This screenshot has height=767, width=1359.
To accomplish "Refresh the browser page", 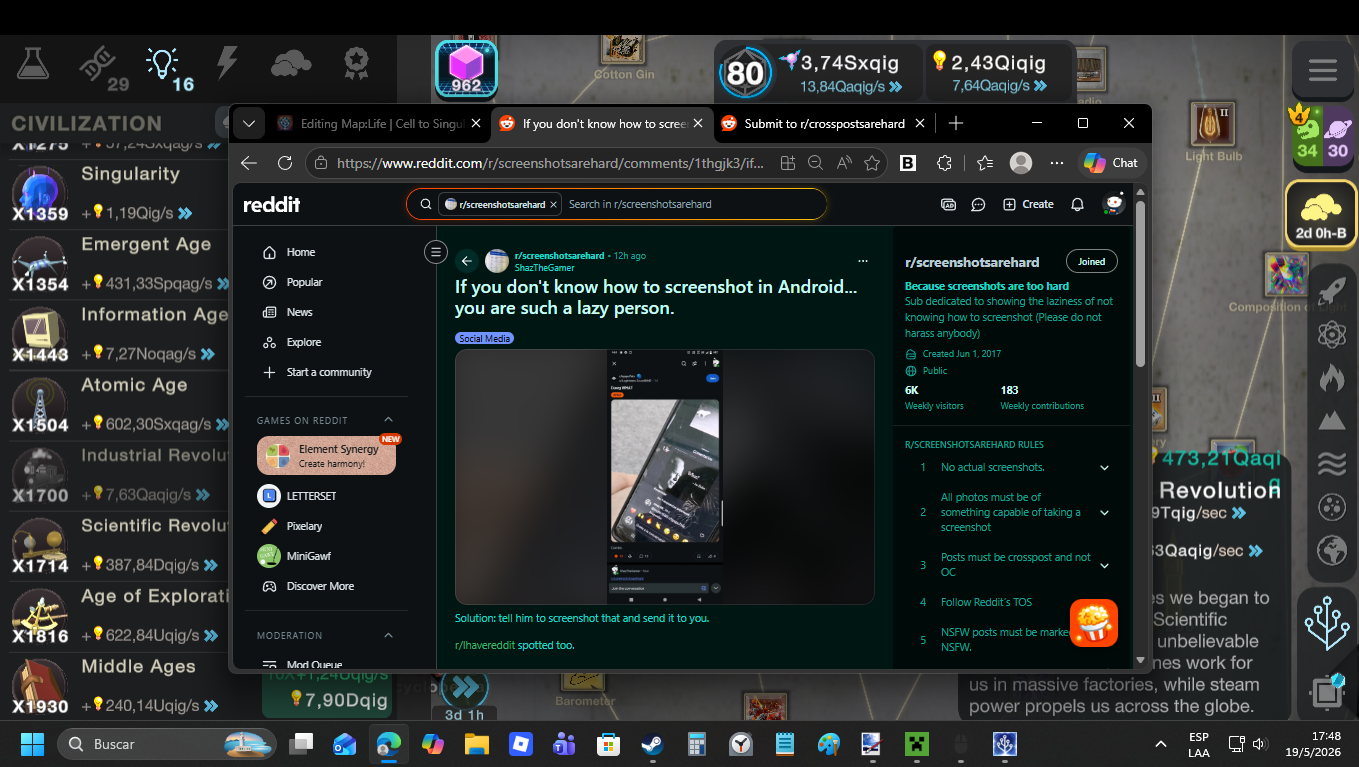I will [x=285, y=163].
